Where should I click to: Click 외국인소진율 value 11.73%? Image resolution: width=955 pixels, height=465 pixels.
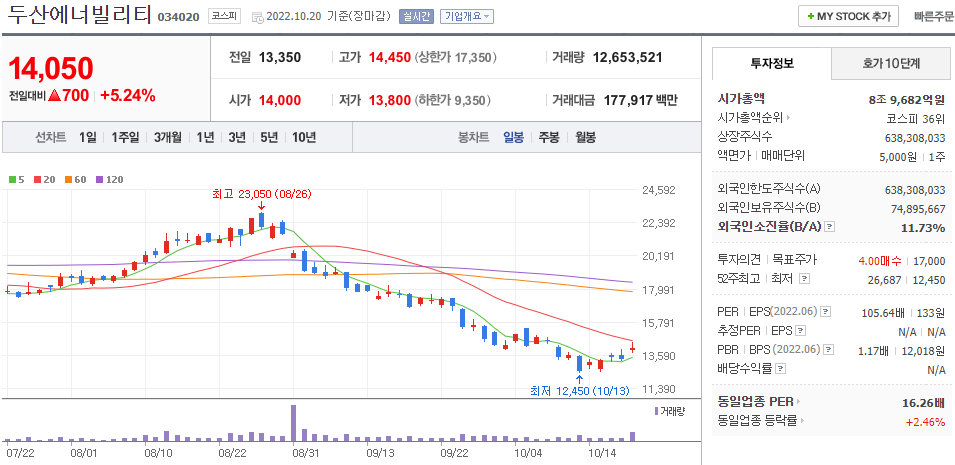tap(923, 228)
